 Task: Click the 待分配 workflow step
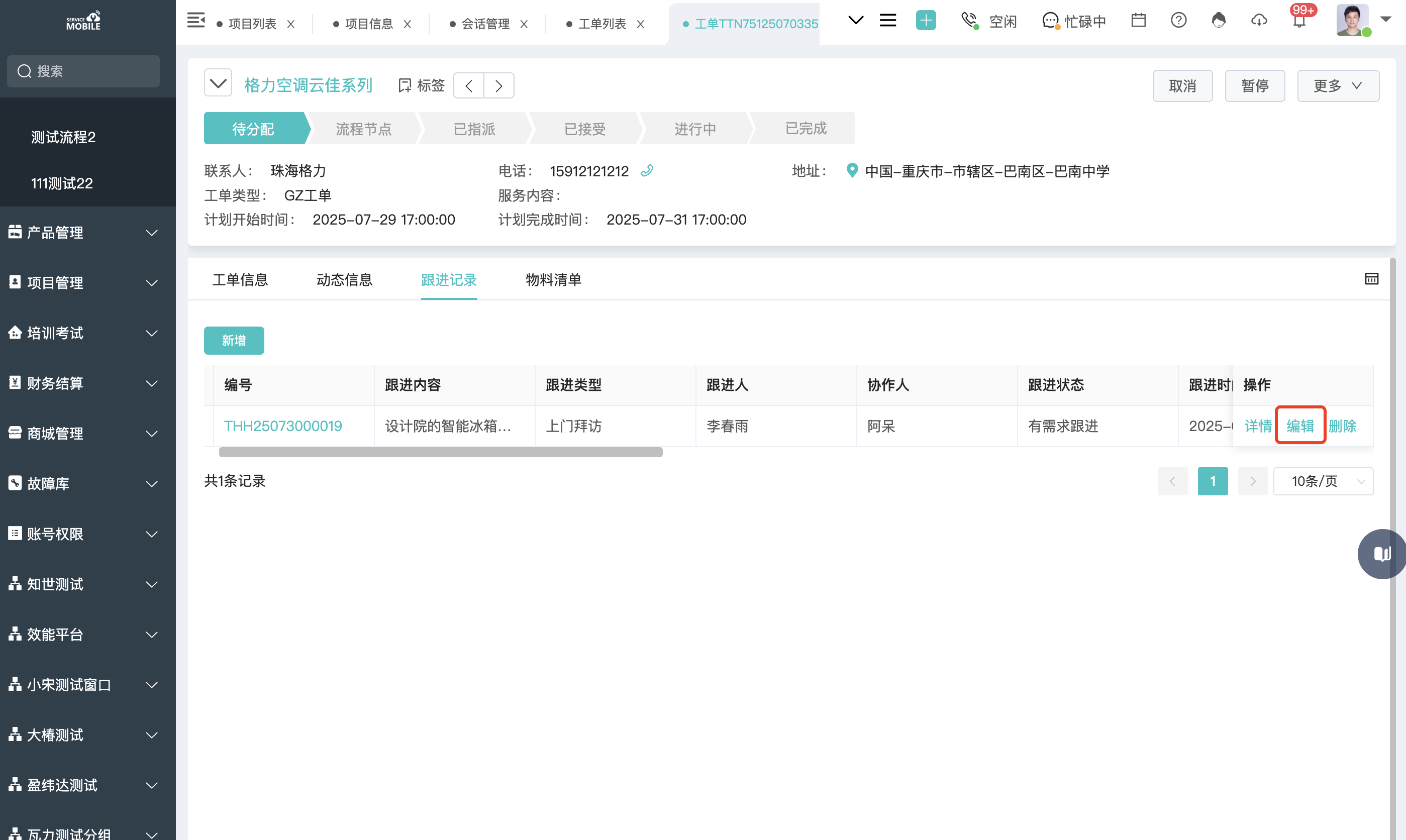pyautogui.click(x=254, y=129)
